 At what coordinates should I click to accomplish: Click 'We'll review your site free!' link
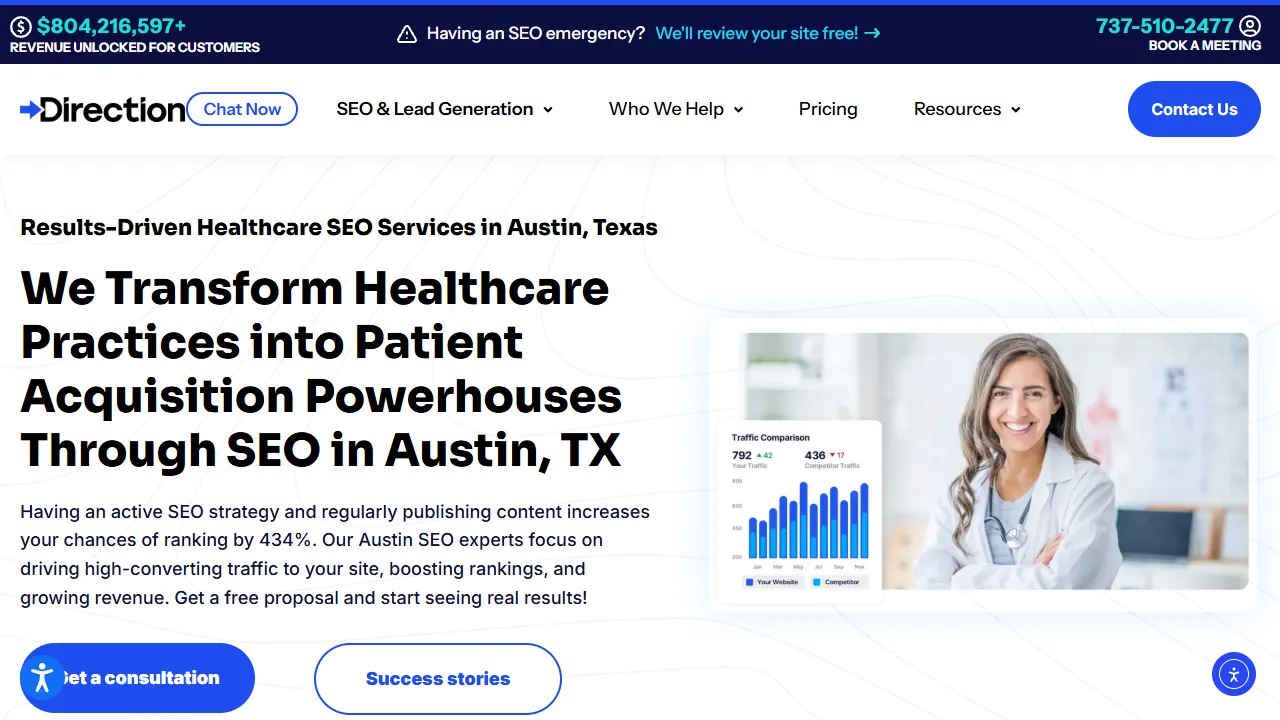(756, 33)
